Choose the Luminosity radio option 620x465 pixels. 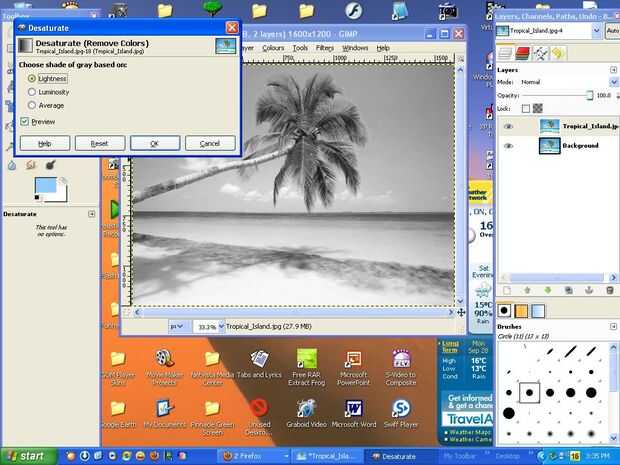coord(32,92)
